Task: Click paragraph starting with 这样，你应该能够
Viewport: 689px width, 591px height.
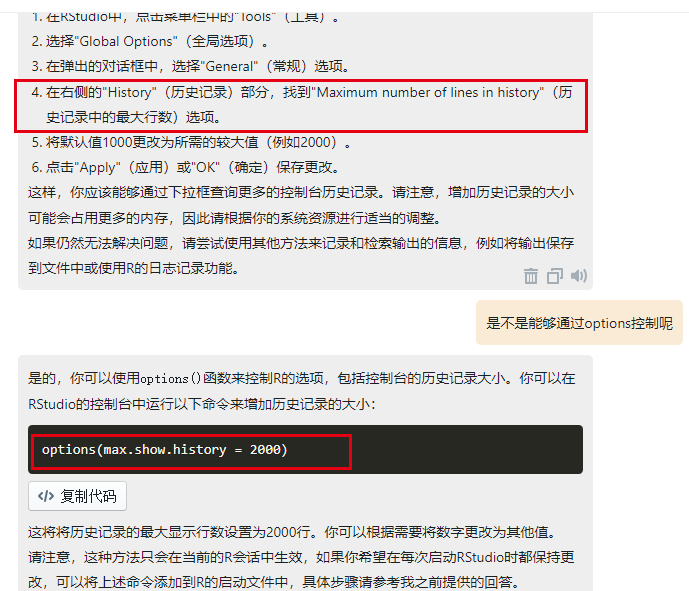Action: pyautogui.click(x=301, y=205)
